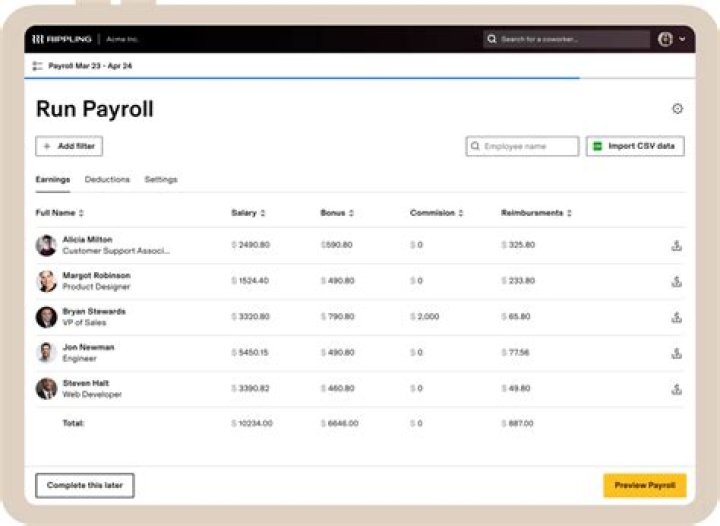
Task: Switch to the Settings tab
Action: tap(161, 180)
